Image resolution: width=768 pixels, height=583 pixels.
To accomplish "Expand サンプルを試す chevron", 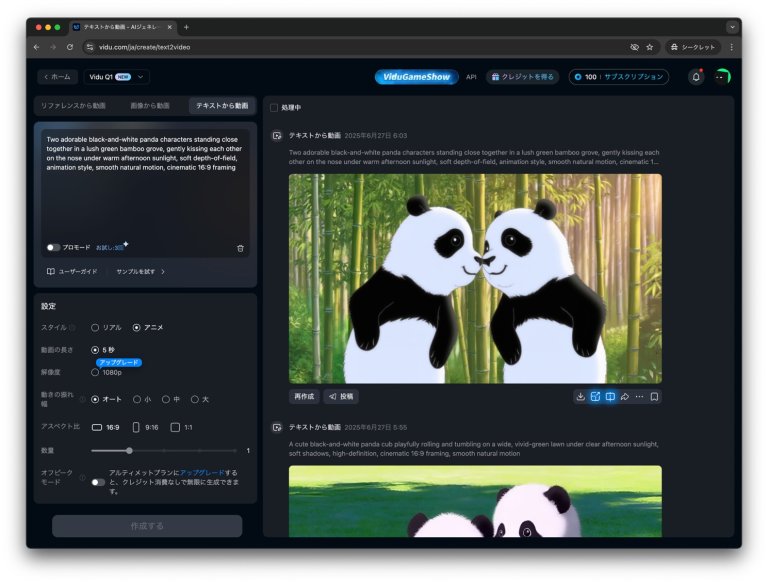I will [163, 271].
